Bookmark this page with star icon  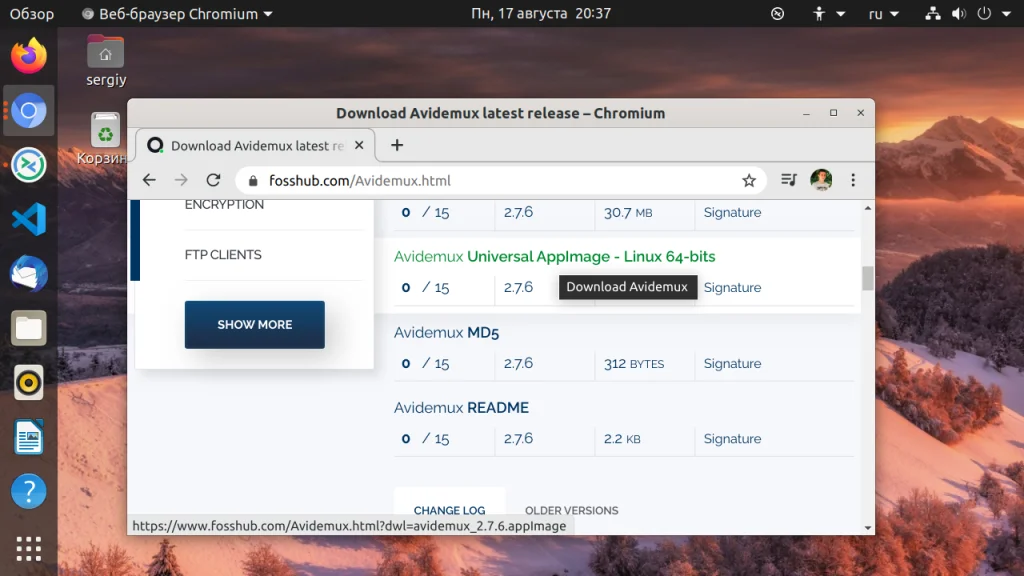pos(748,181)
